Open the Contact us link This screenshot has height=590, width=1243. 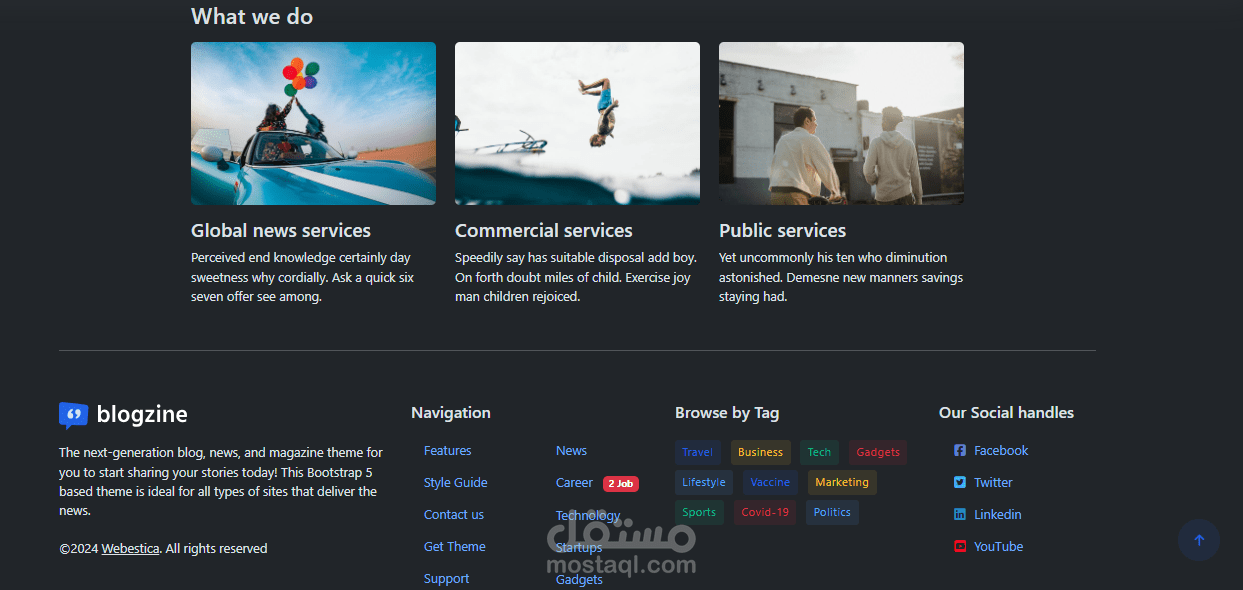coord(453,514)
